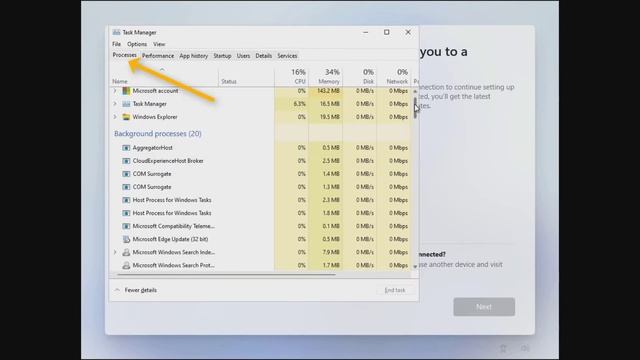Sort processes by the Name column

120,82
